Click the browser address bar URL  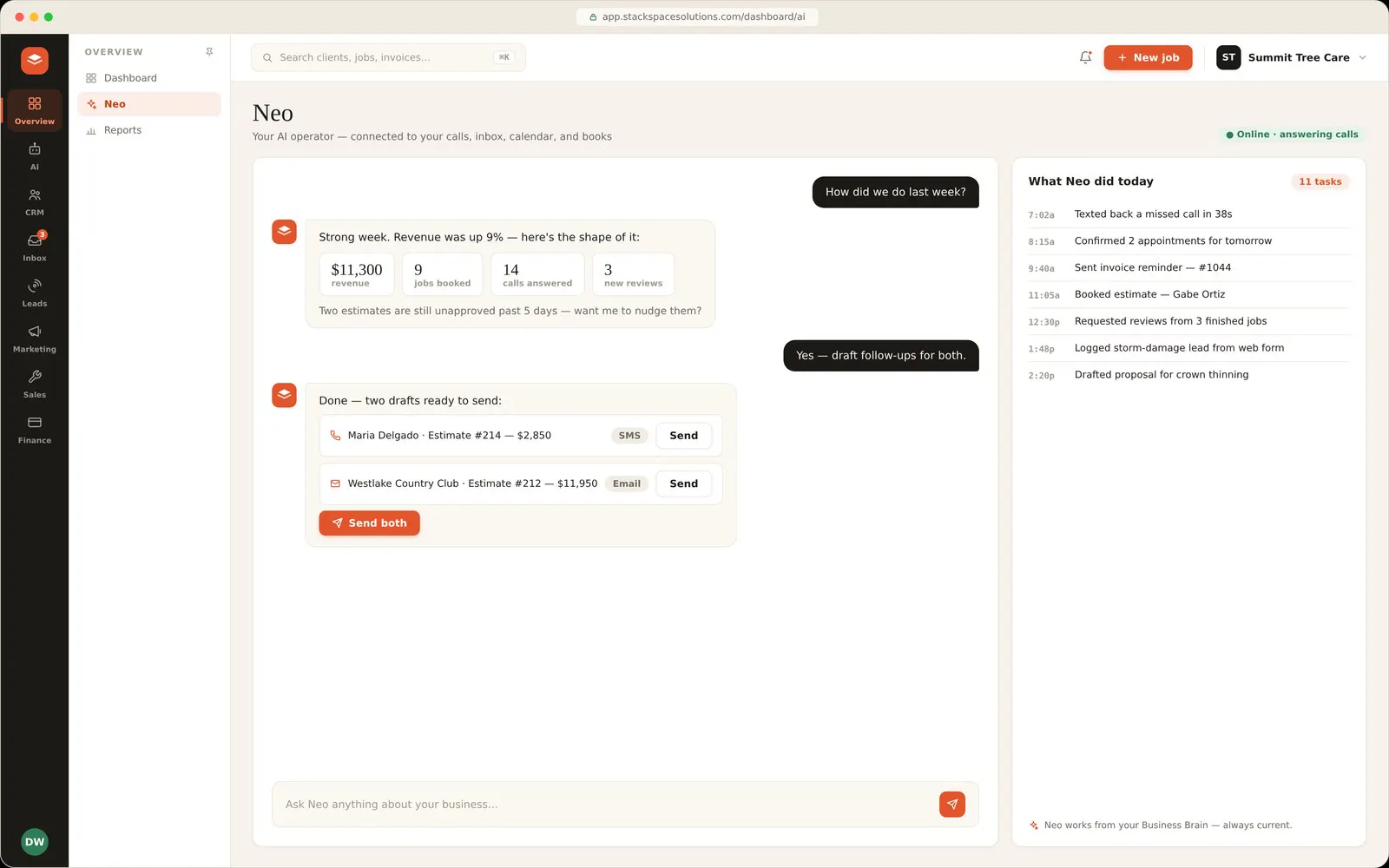[x=697, y=16]
